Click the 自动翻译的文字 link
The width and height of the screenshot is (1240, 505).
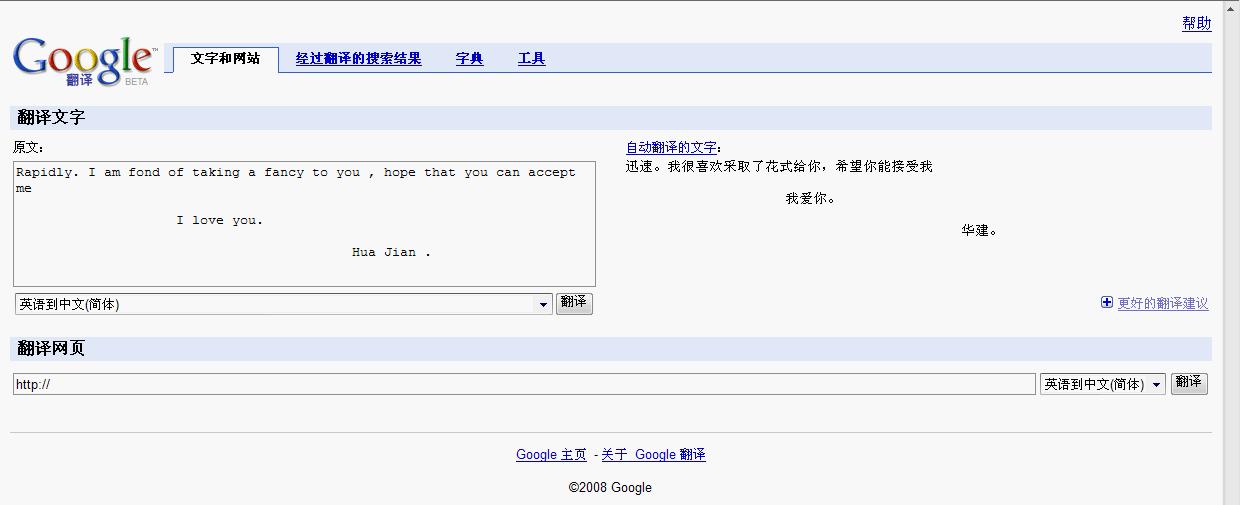[x=671, y=148]
